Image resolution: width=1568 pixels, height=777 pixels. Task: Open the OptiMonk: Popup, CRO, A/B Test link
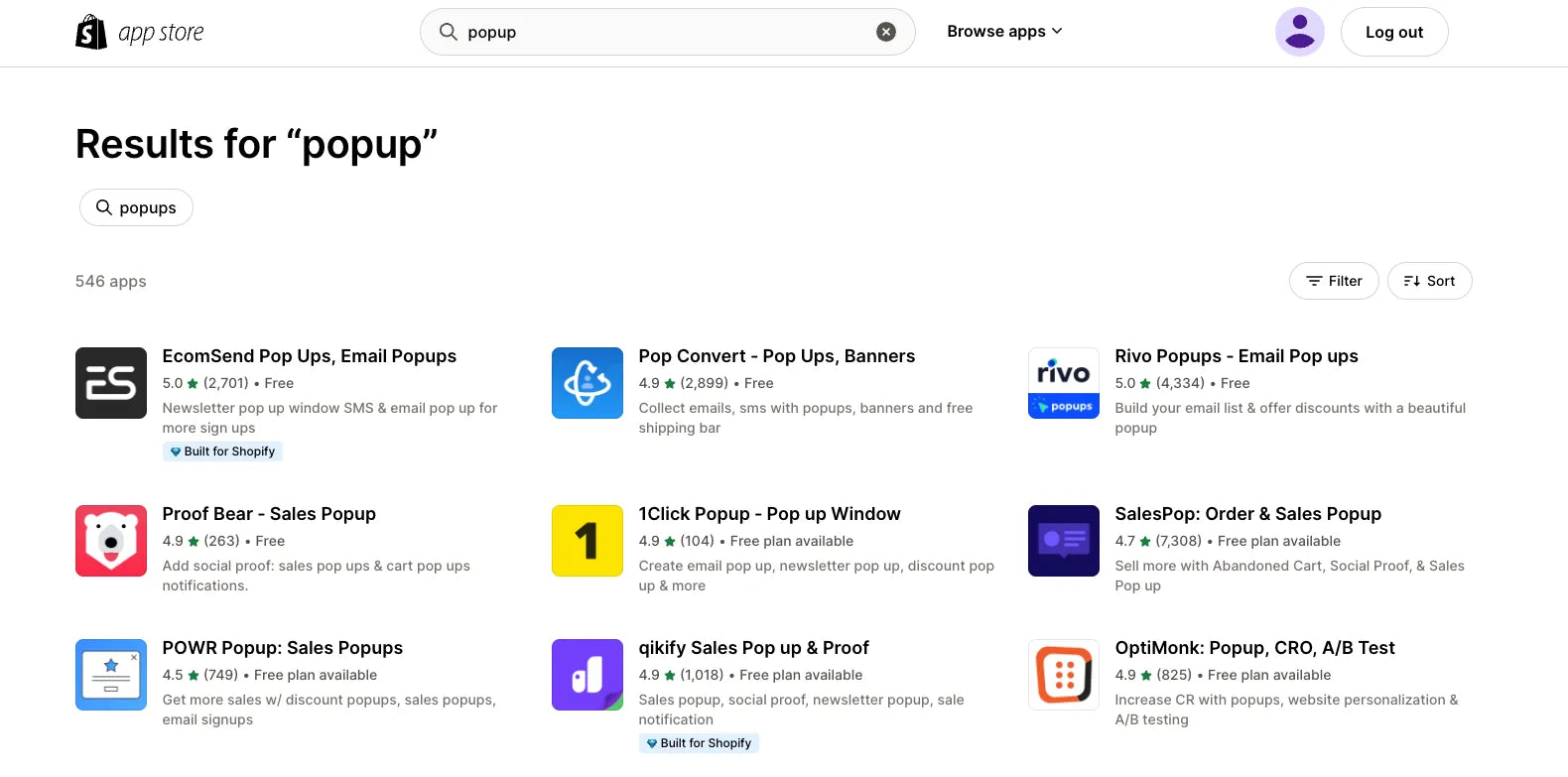click(1254, 648)
